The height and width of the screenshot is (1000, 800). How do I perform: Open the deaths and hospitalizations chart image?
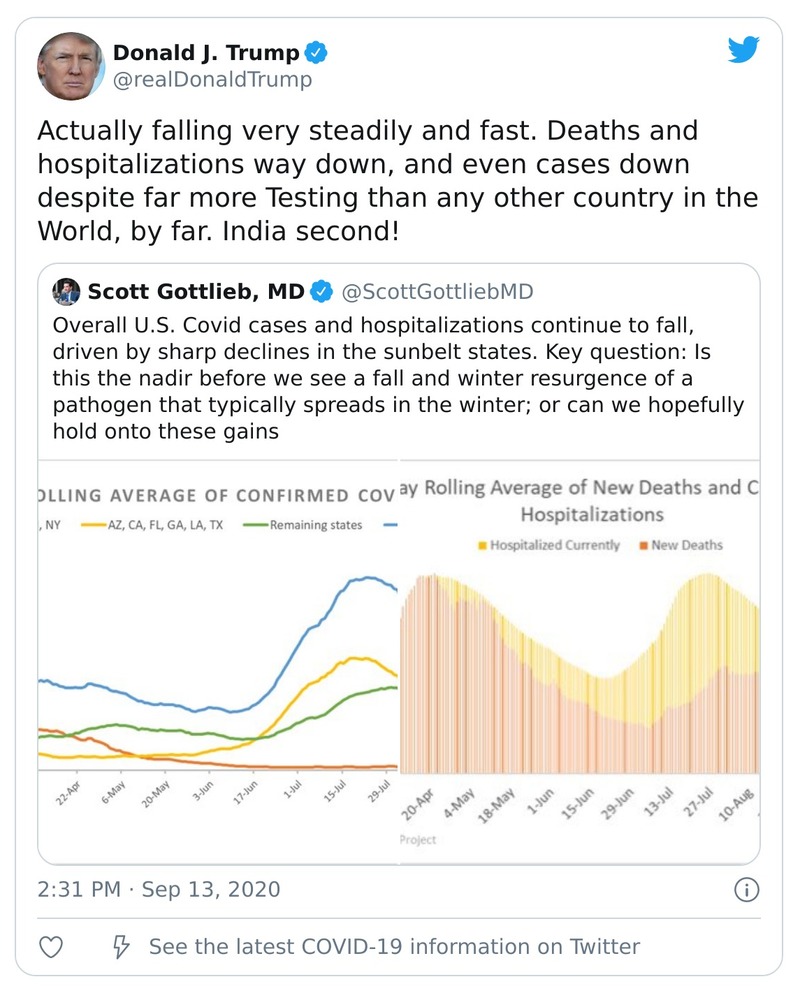point(579,660)
